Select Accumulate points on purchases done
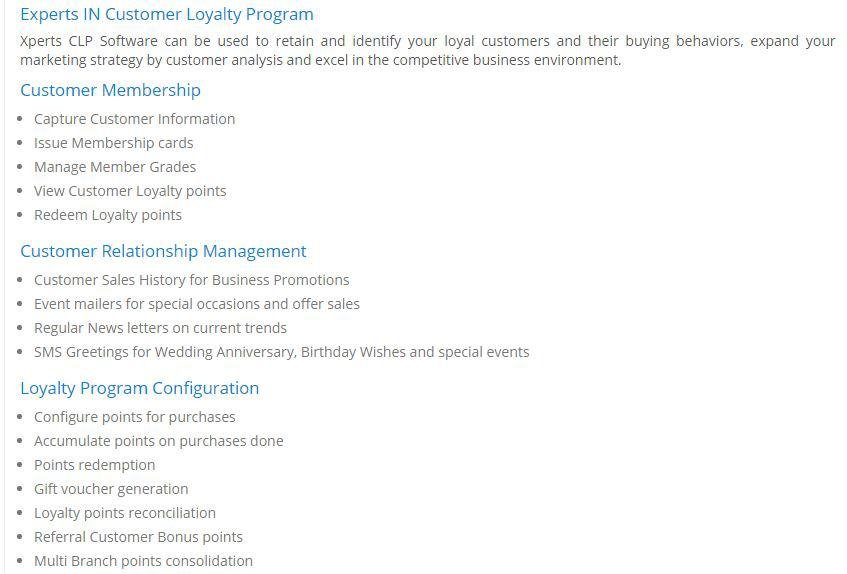This screenshot has width=847, height=574. 159,441
